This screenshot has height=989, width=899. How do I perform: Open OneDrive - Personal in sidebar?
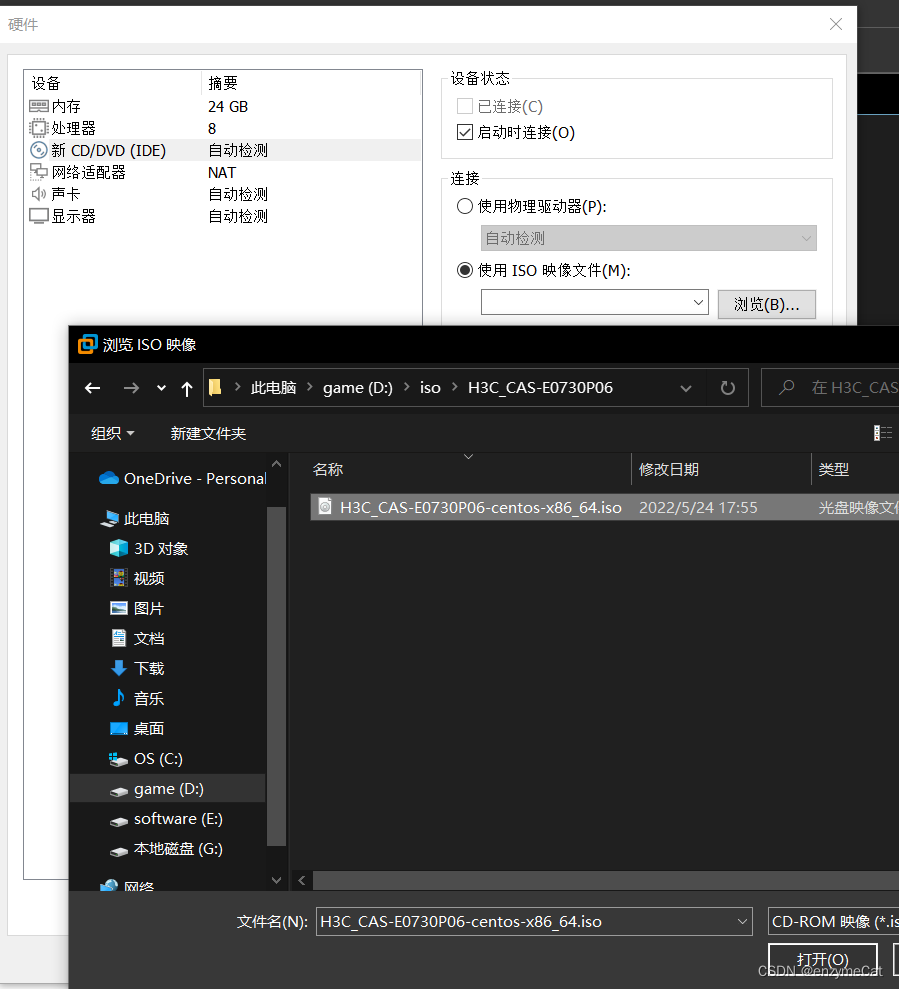point(183,479)
